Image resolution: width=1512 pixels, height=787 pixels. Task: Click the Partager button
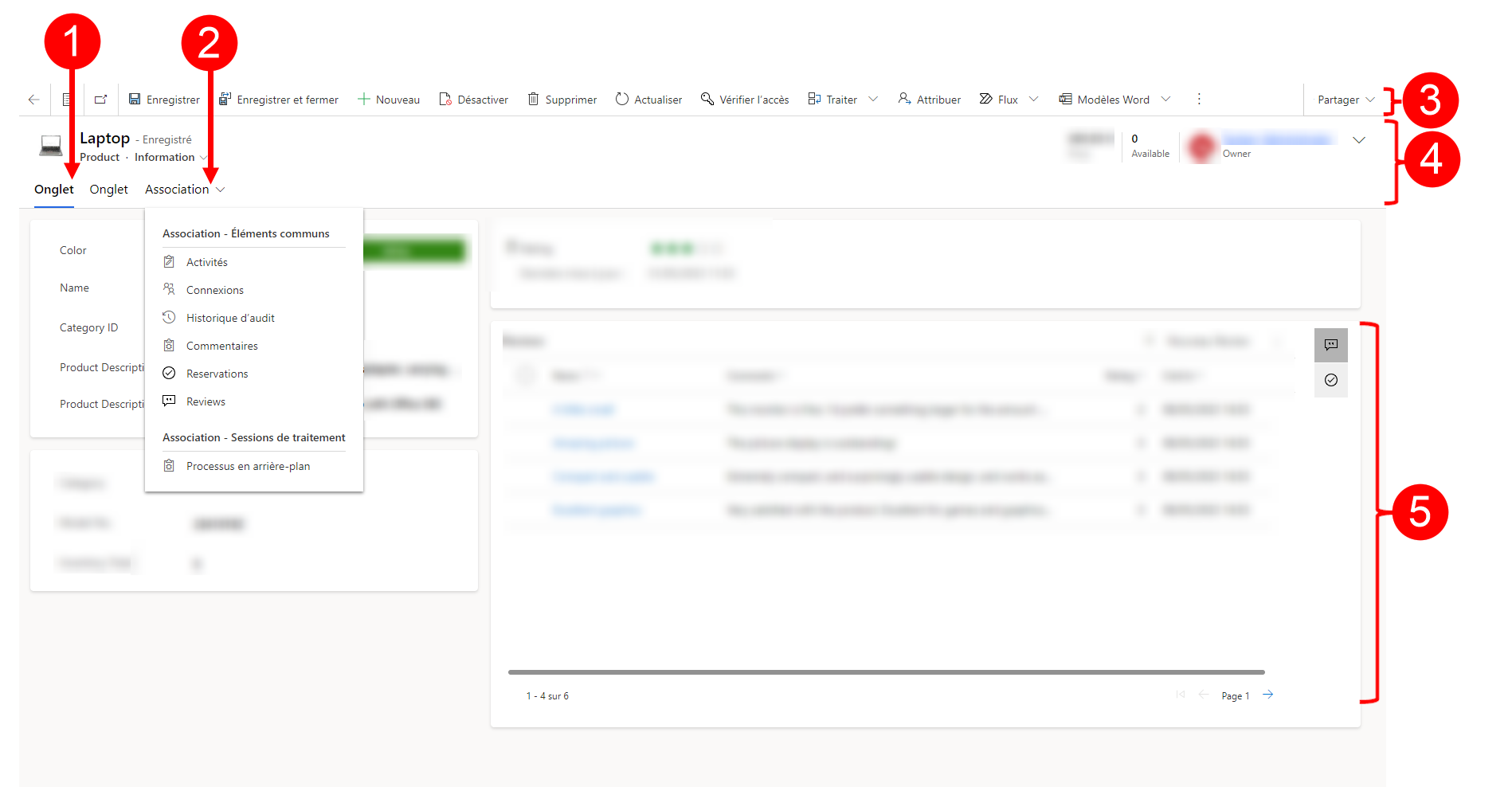coord(1338,100)
